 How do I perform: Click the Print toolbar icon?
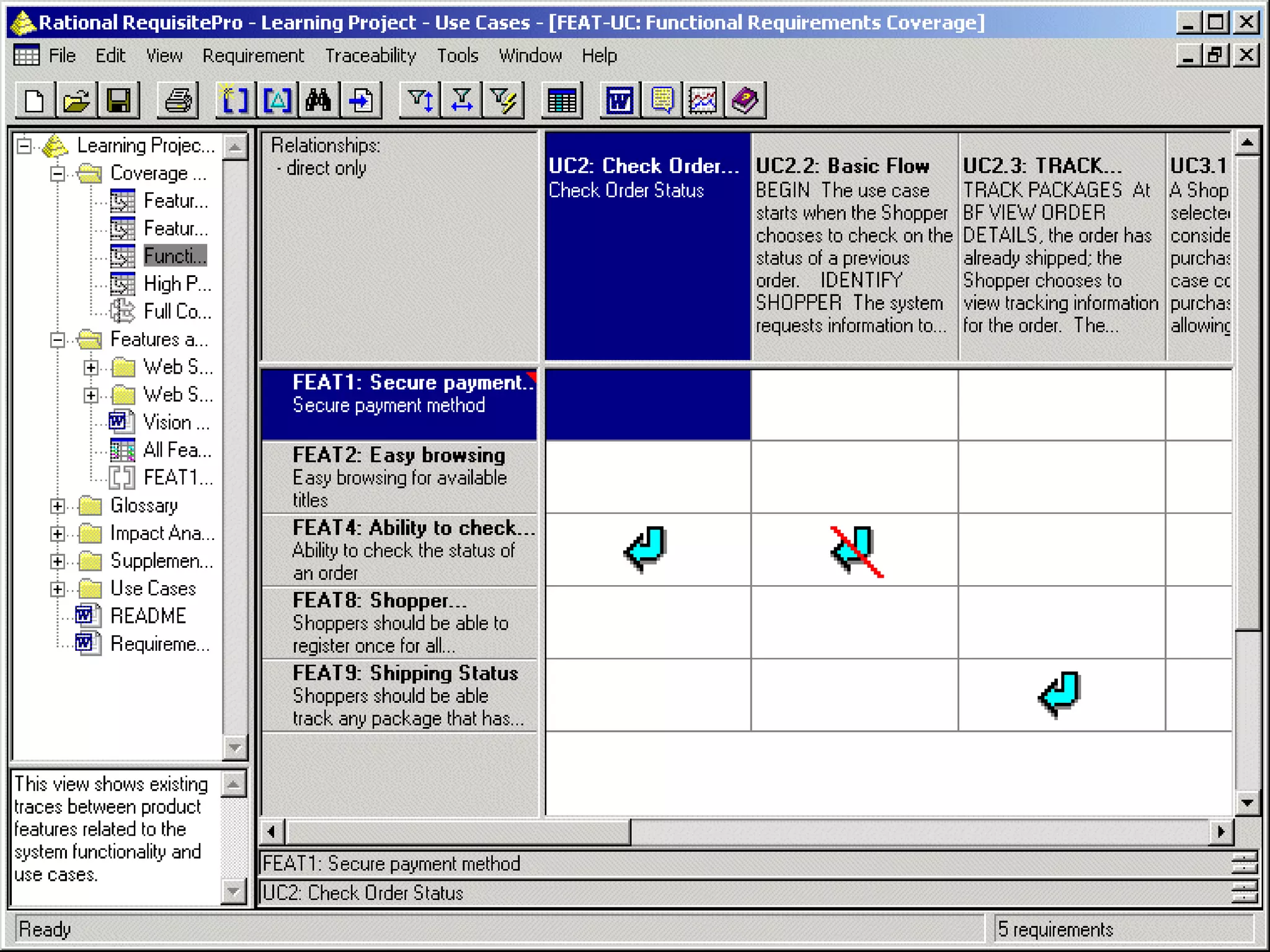(x=179, y=100)
